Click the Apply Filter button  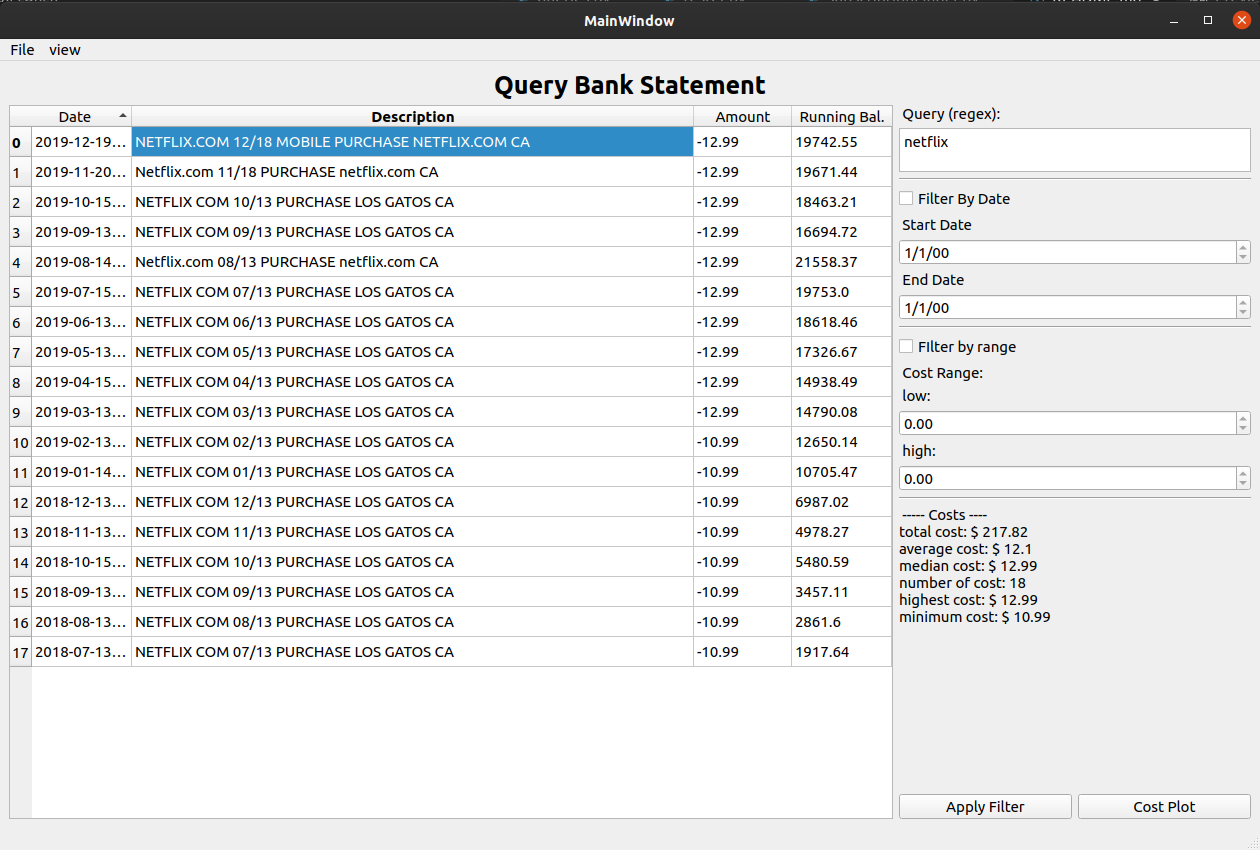click(985, 807)
